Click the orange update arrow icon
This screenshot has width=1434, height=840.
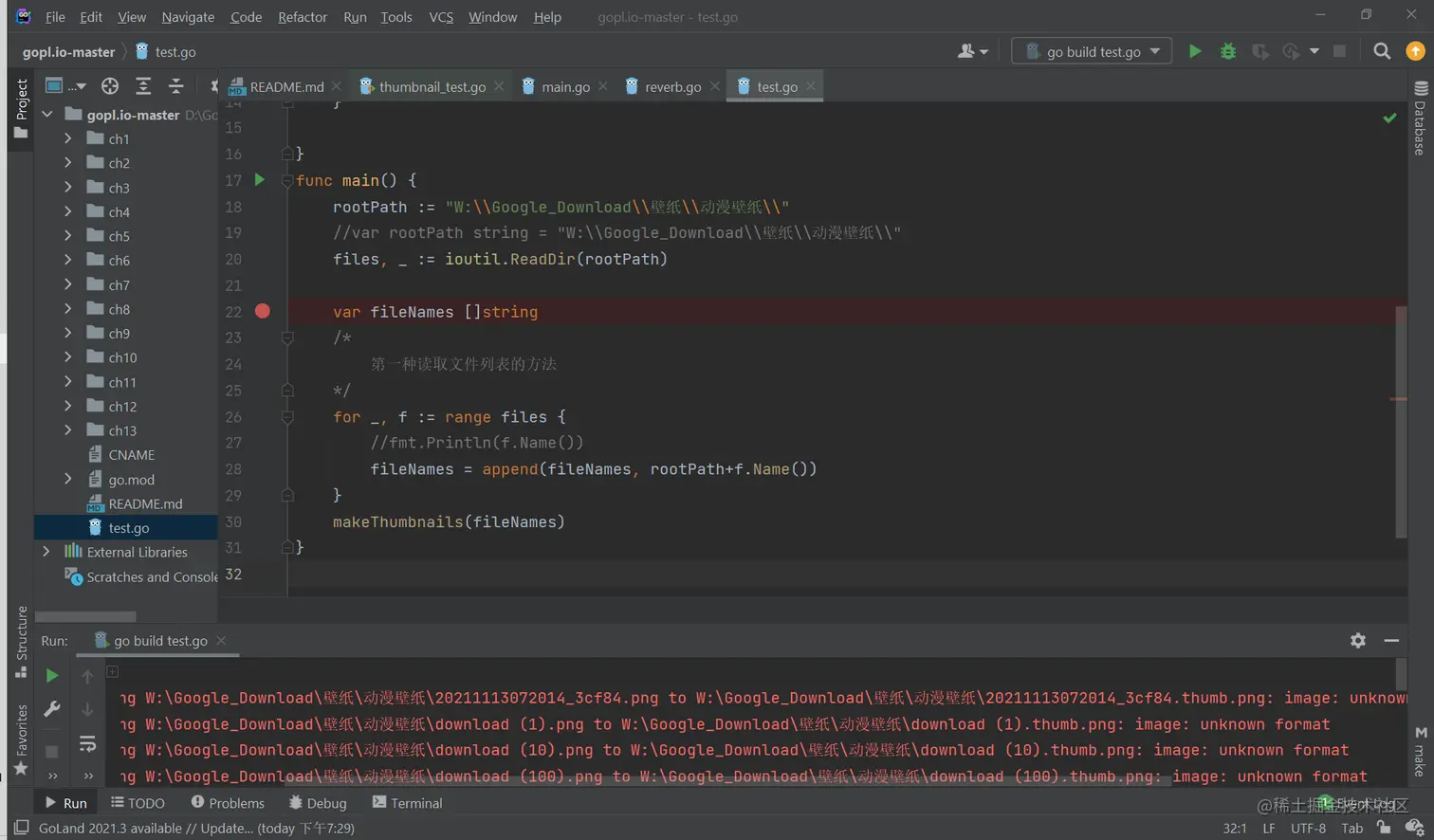(1415, 51)
